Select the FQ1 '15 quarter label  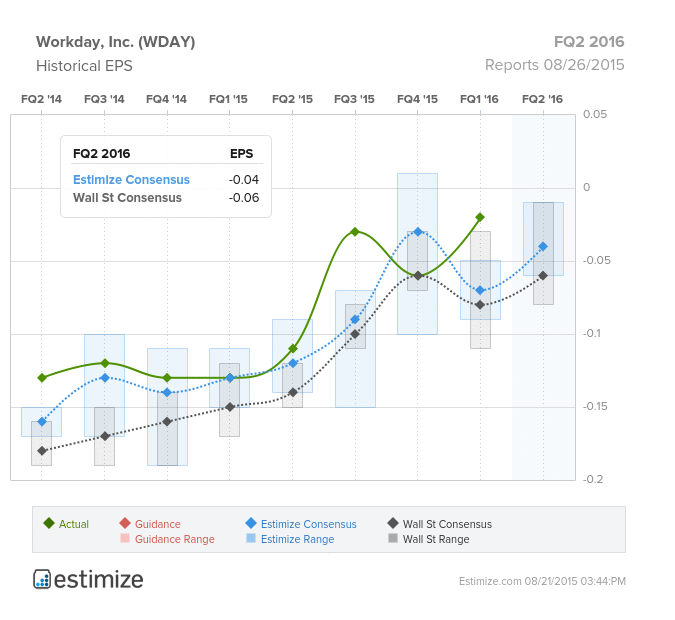click(229, 99)
